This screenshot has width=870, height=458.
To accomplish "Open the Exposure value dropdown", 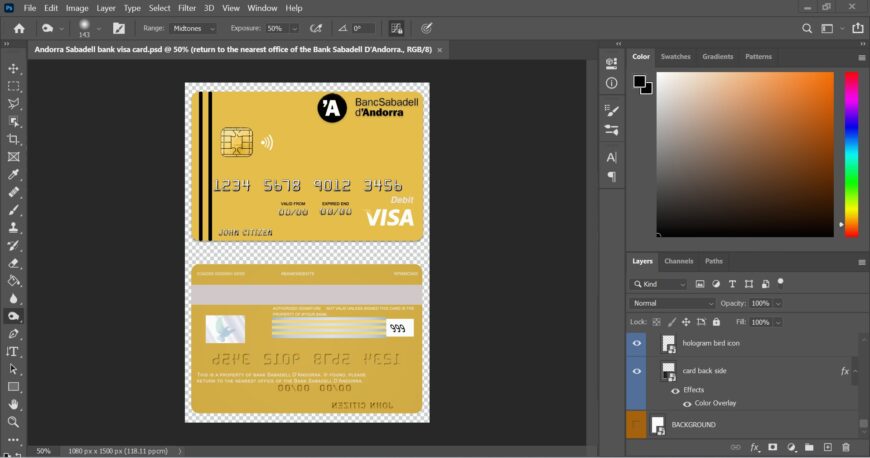I will pos(295,28).
